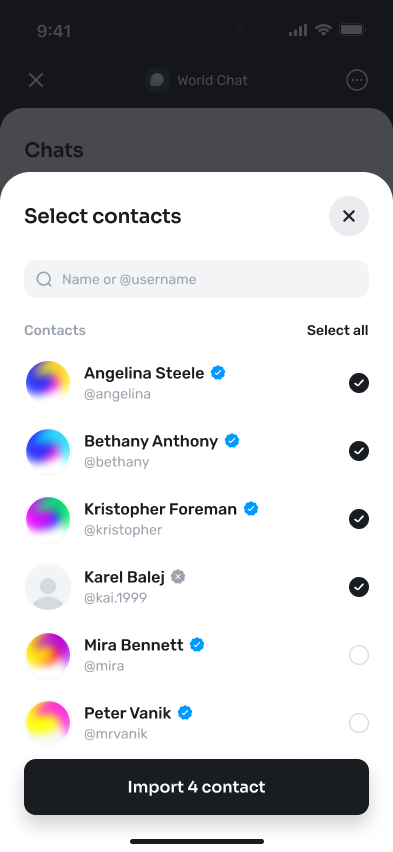393x852 pixels.
Task: Tap the World Chat app icon
Action: point(157,80)
